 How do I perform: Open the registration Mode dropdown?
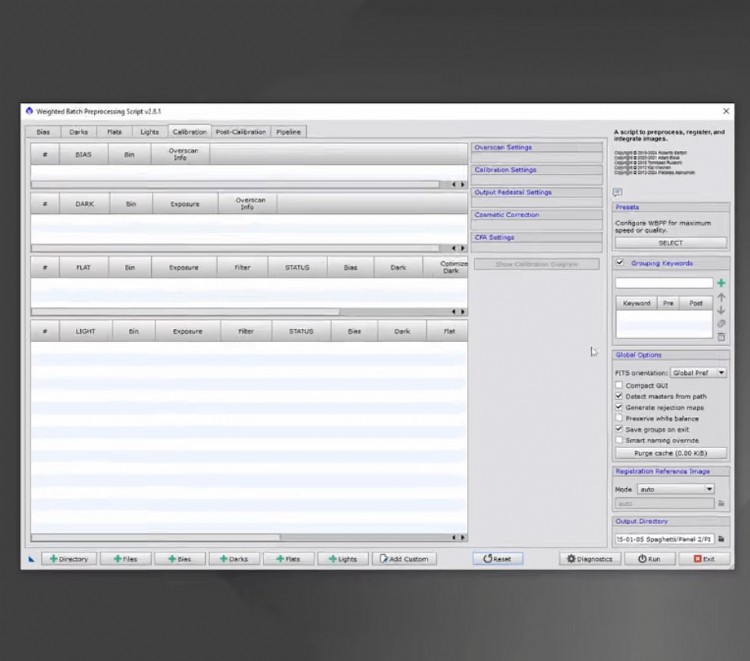coord(676,489)
